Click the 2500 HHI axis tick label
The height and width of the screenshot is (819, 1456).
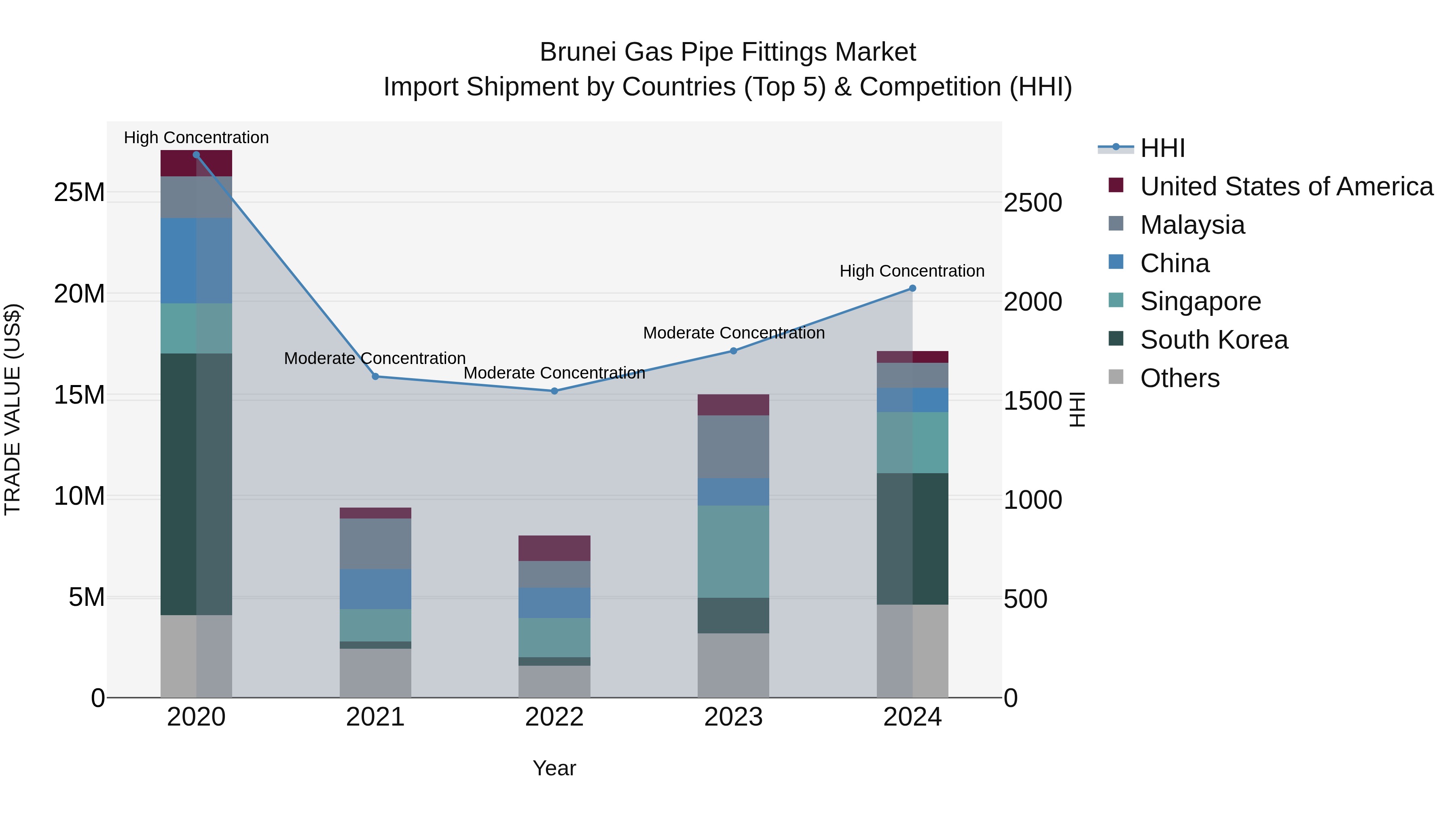(1033, 203)
